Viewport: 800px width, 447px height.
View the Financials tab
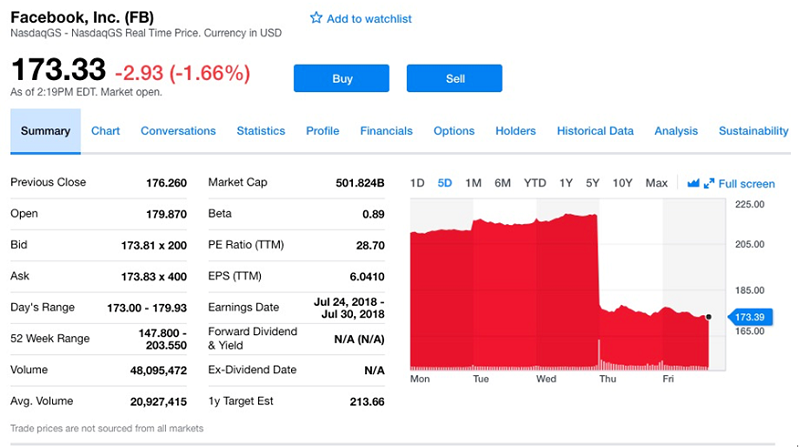[386, 131]
